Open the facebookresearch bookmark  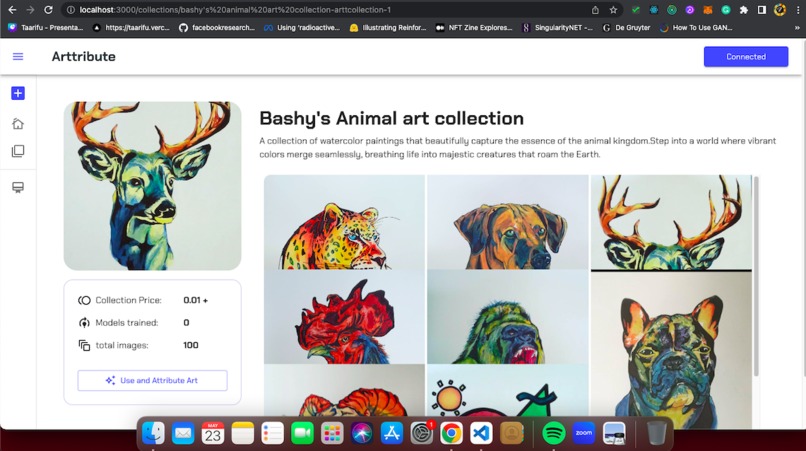pos(216,28)
